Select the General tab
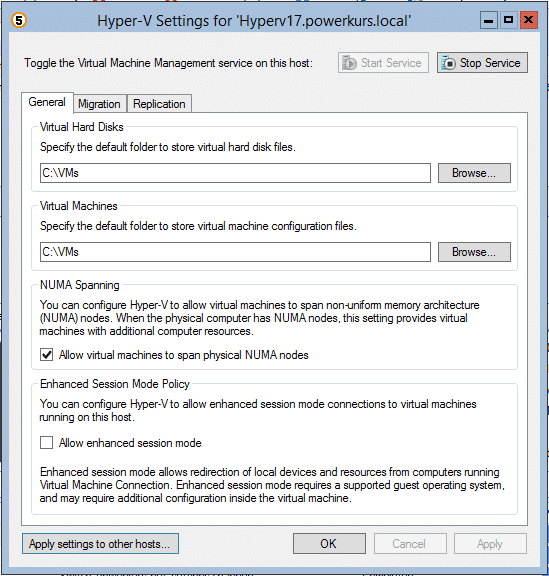 tap(47, 102)
